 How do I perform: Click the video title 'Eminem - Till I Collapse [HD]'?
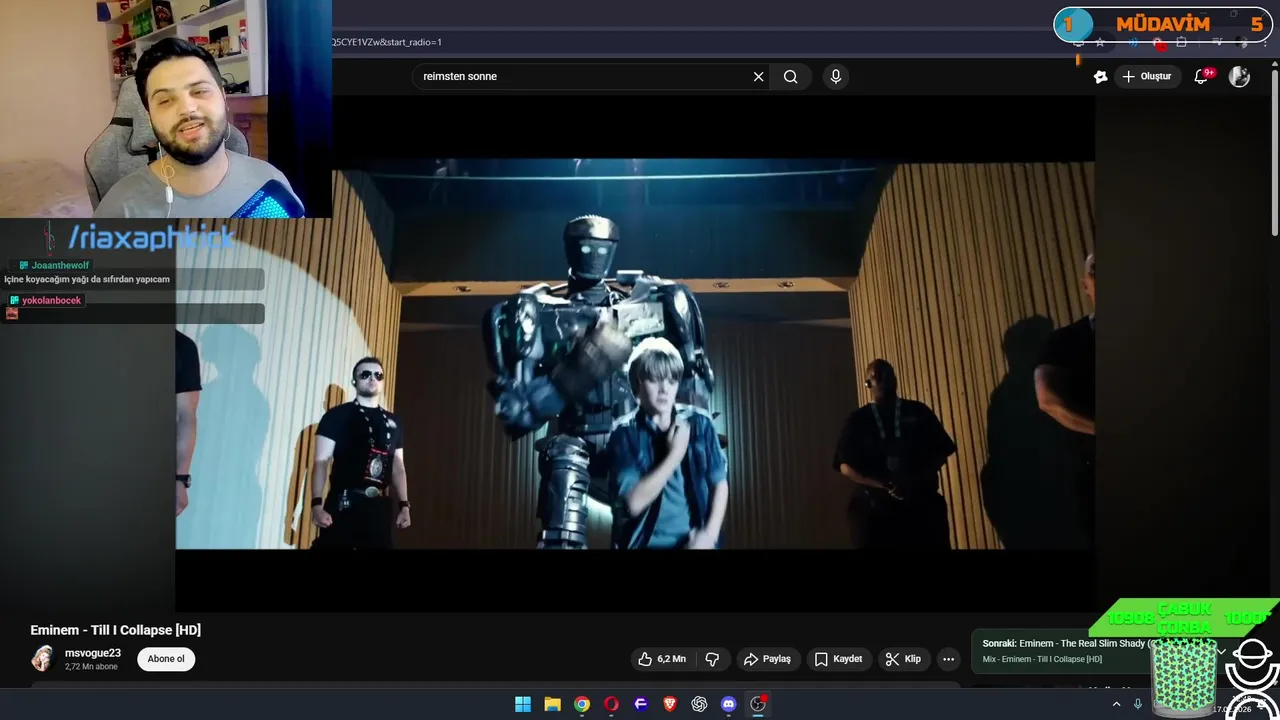pyautogui.click(x=116, y=630)
